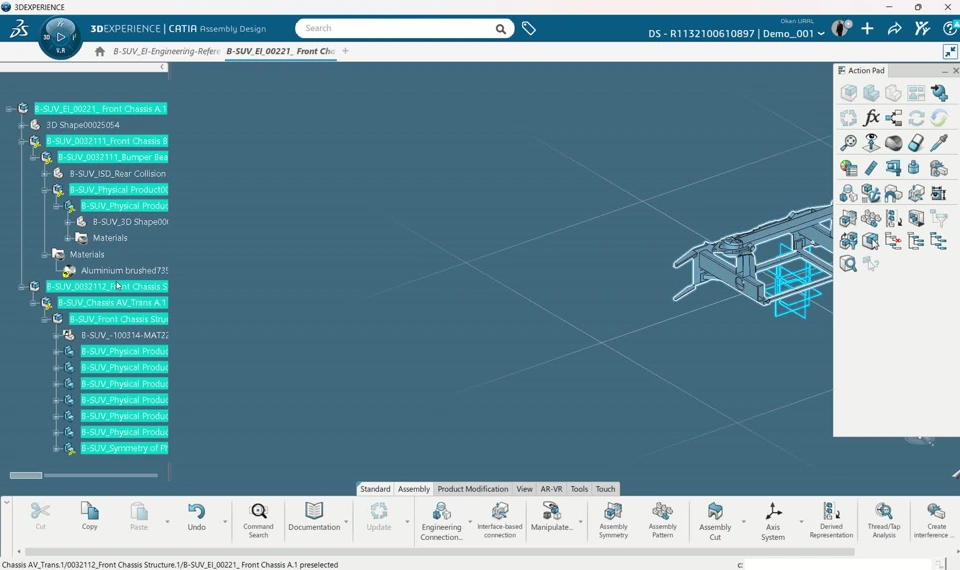Collapse root B-SUV_EI_00221 tree node

9,109
